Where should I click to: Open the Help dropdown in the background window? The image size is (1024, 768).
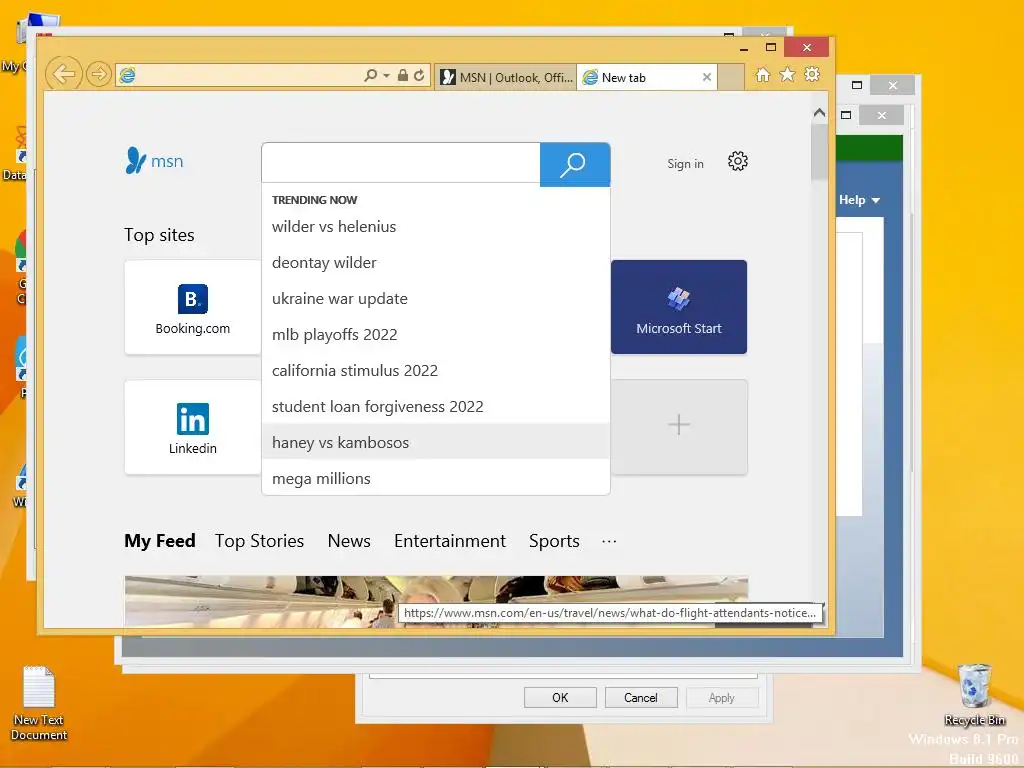[x=859, y=200]
